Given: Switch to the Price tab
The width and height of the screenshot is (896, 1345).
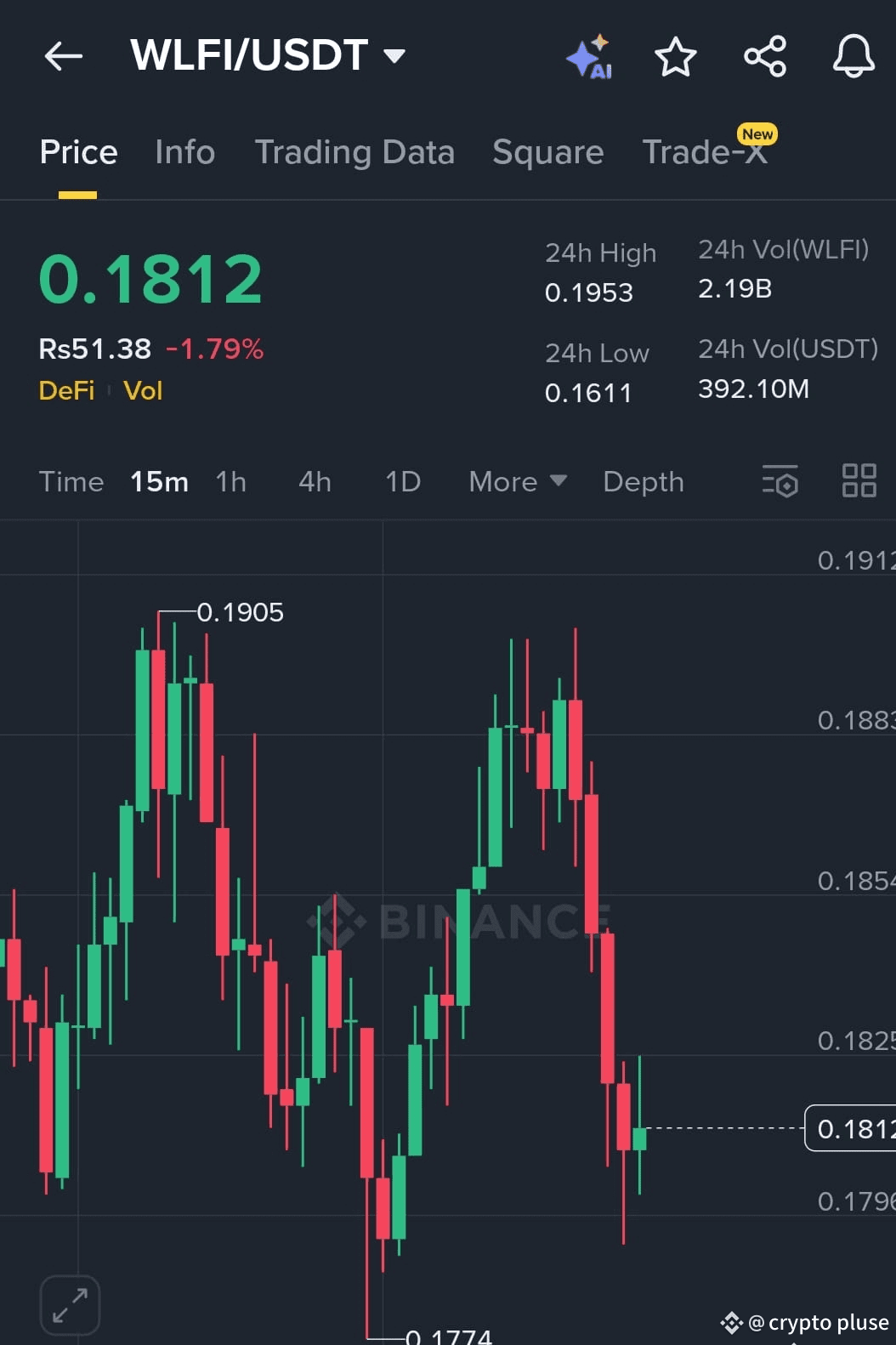Looking at the screenshot, I should click(x=78, y=152).
